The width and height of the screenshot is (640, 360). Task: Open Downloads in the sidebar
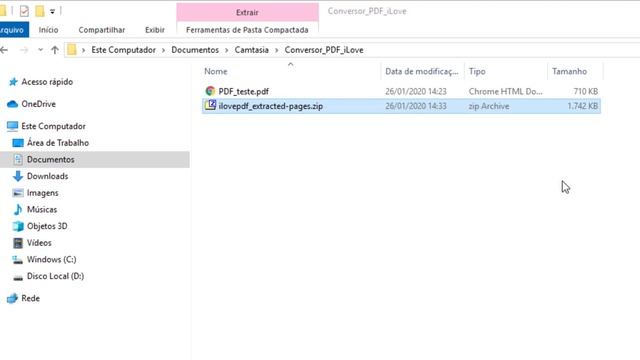tap(47, 176)
